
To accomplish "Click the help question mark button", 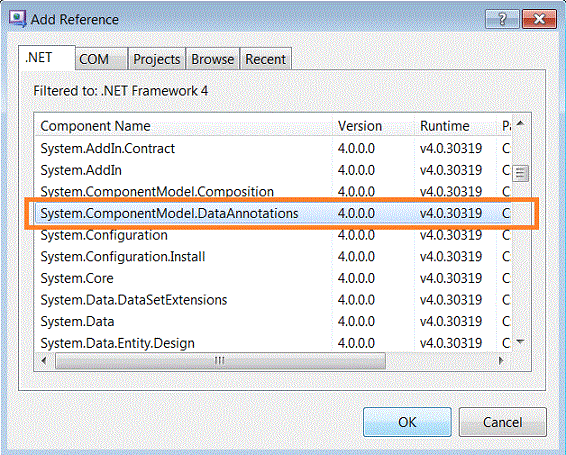I will pos(502,18).
